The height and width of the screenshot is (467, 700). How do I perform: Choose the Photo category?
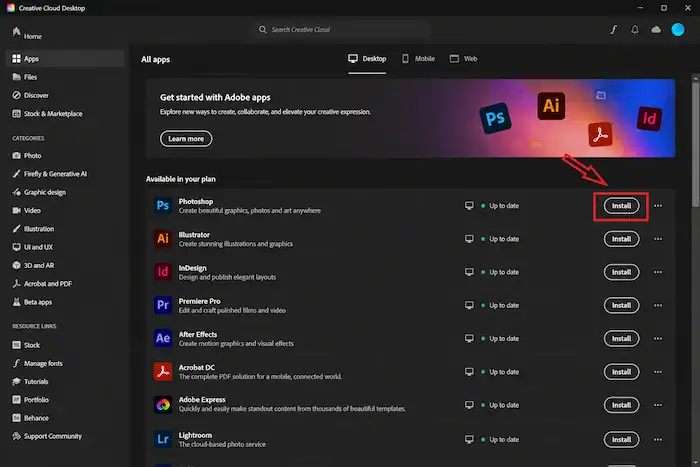point(27,155)
